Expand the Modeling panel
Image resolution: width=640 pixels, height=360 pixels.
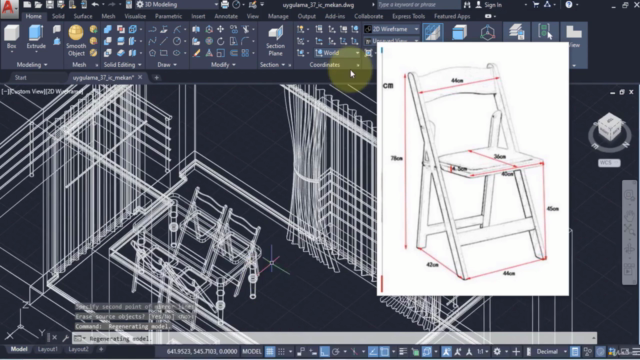pos(32,64)
